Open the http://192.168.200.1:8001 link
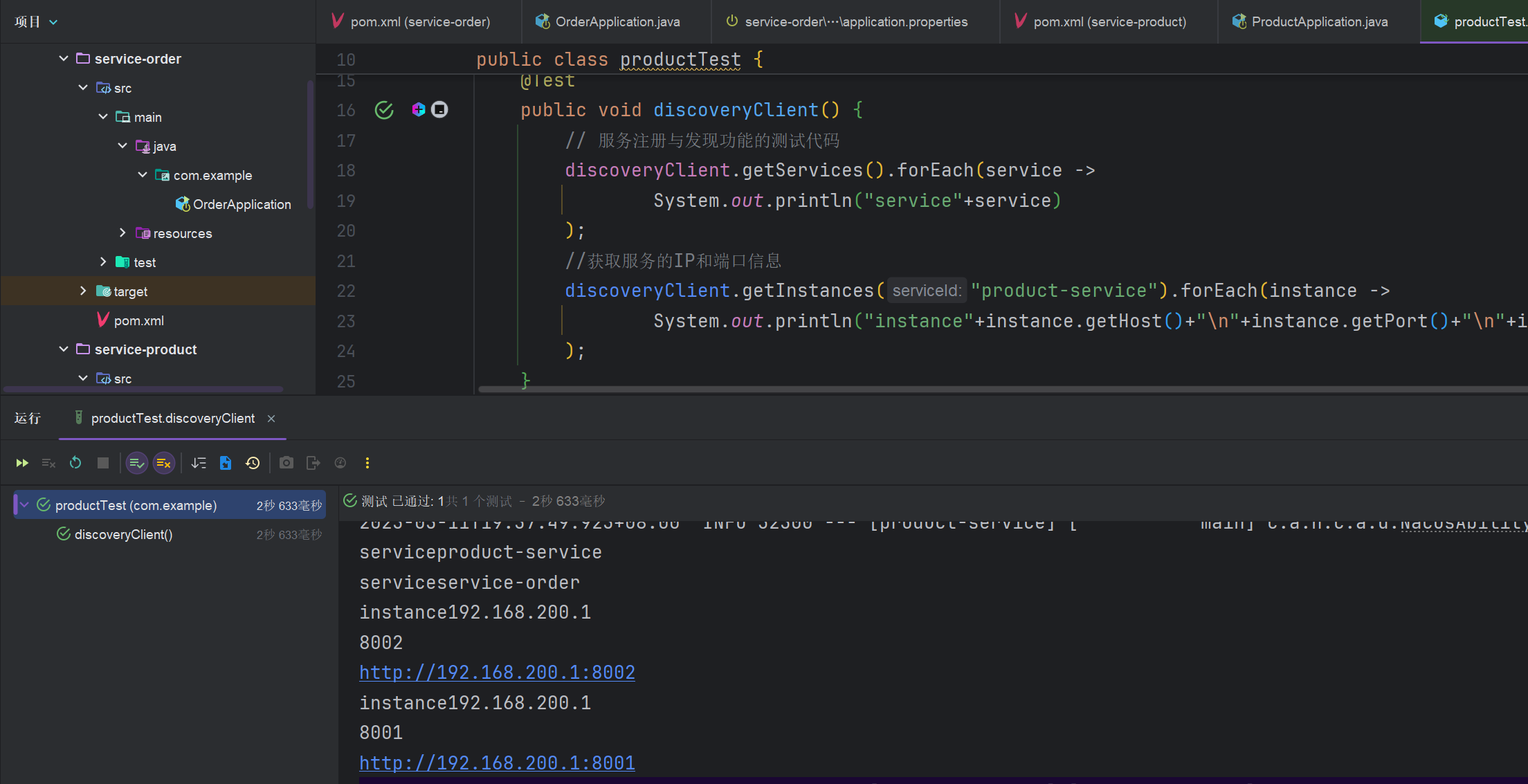This screenshot has height=784, width=1528. 497,763
